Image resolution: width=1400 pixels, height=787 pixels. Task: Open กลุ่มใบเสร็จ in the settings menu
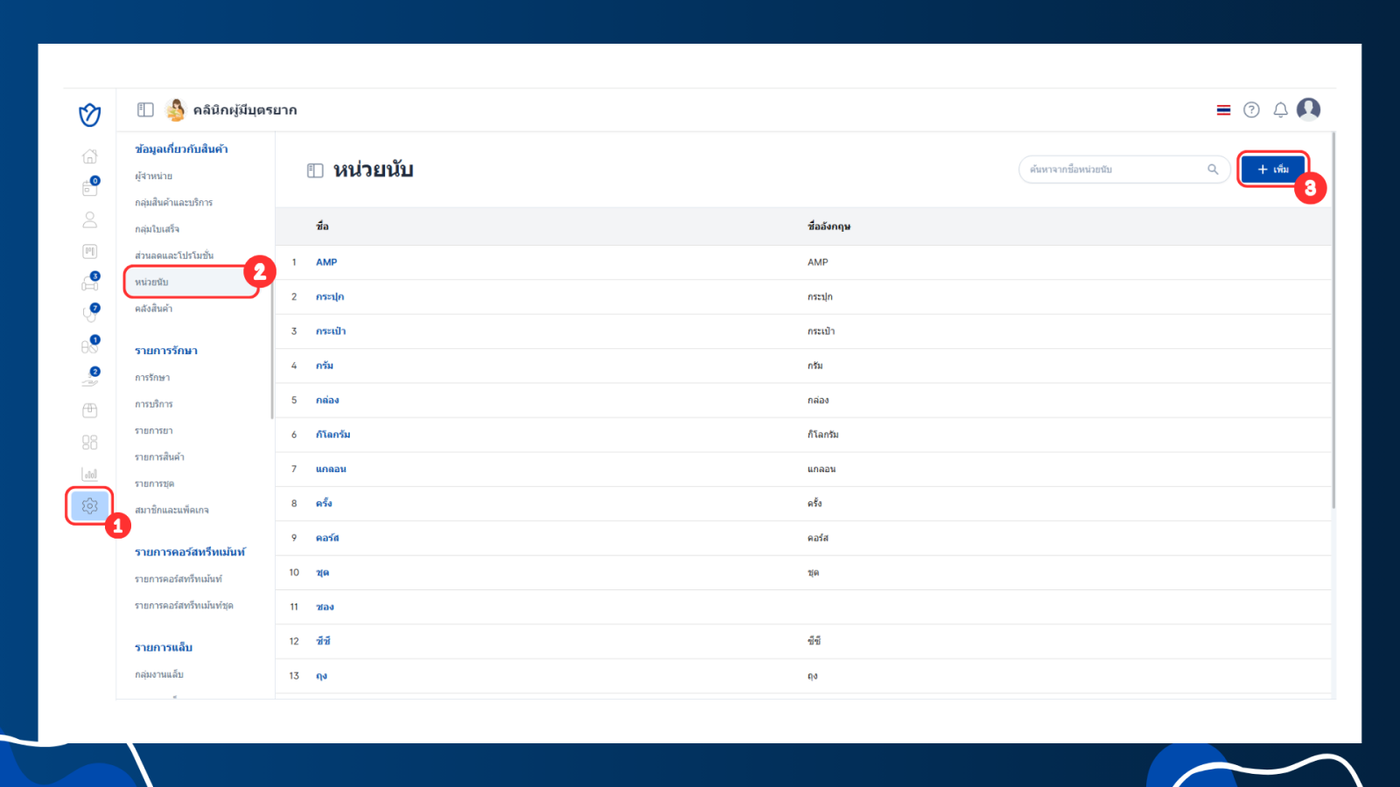click(157, 229)
